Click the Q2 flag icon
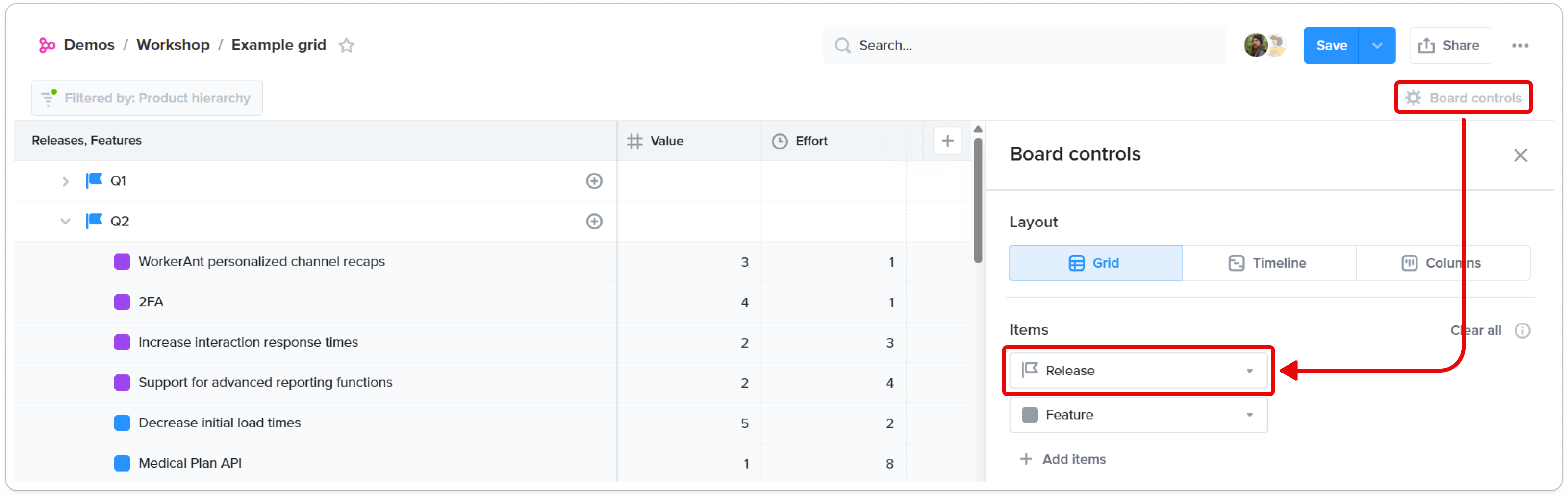This screenshot has width=1568, height=498. (94, 221)
